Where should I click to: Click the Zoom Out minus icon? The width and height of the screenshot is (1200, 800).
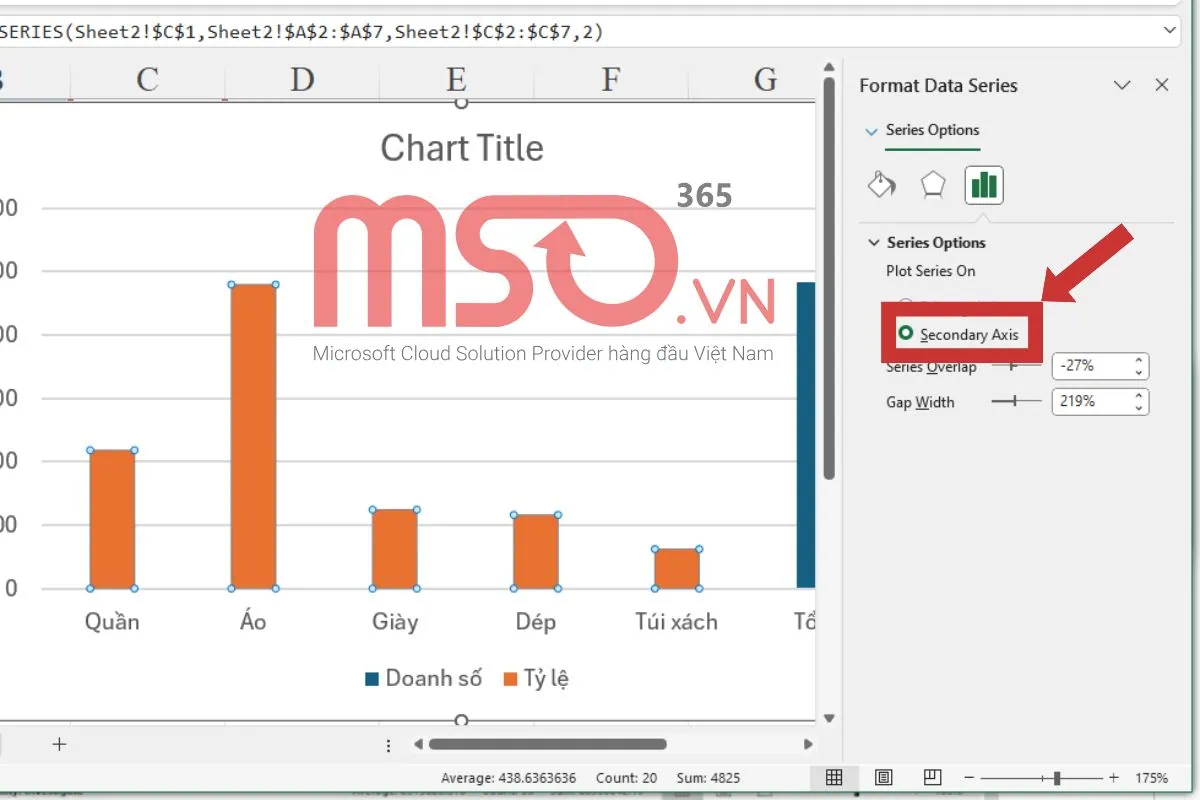click(968, 777)
